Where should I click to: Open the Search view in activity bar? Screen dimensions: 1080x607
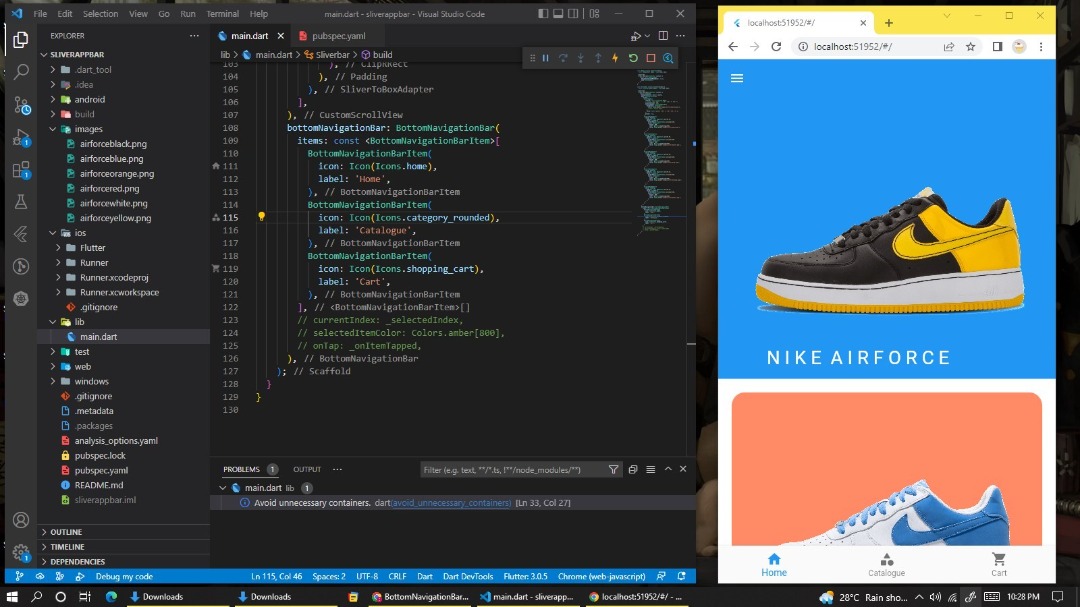point(21,72)
